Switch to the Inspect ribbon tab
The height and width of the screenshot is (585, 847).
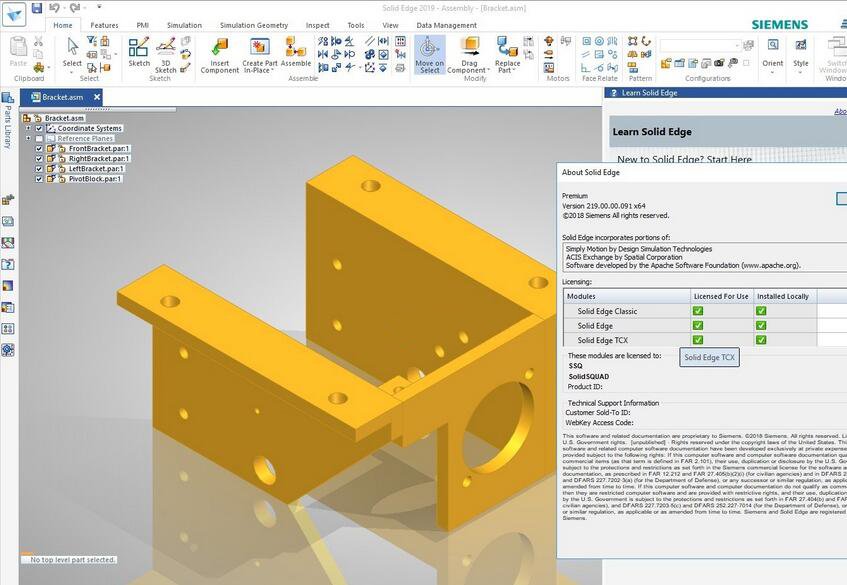pyautogui.click(x=318, y=25)
